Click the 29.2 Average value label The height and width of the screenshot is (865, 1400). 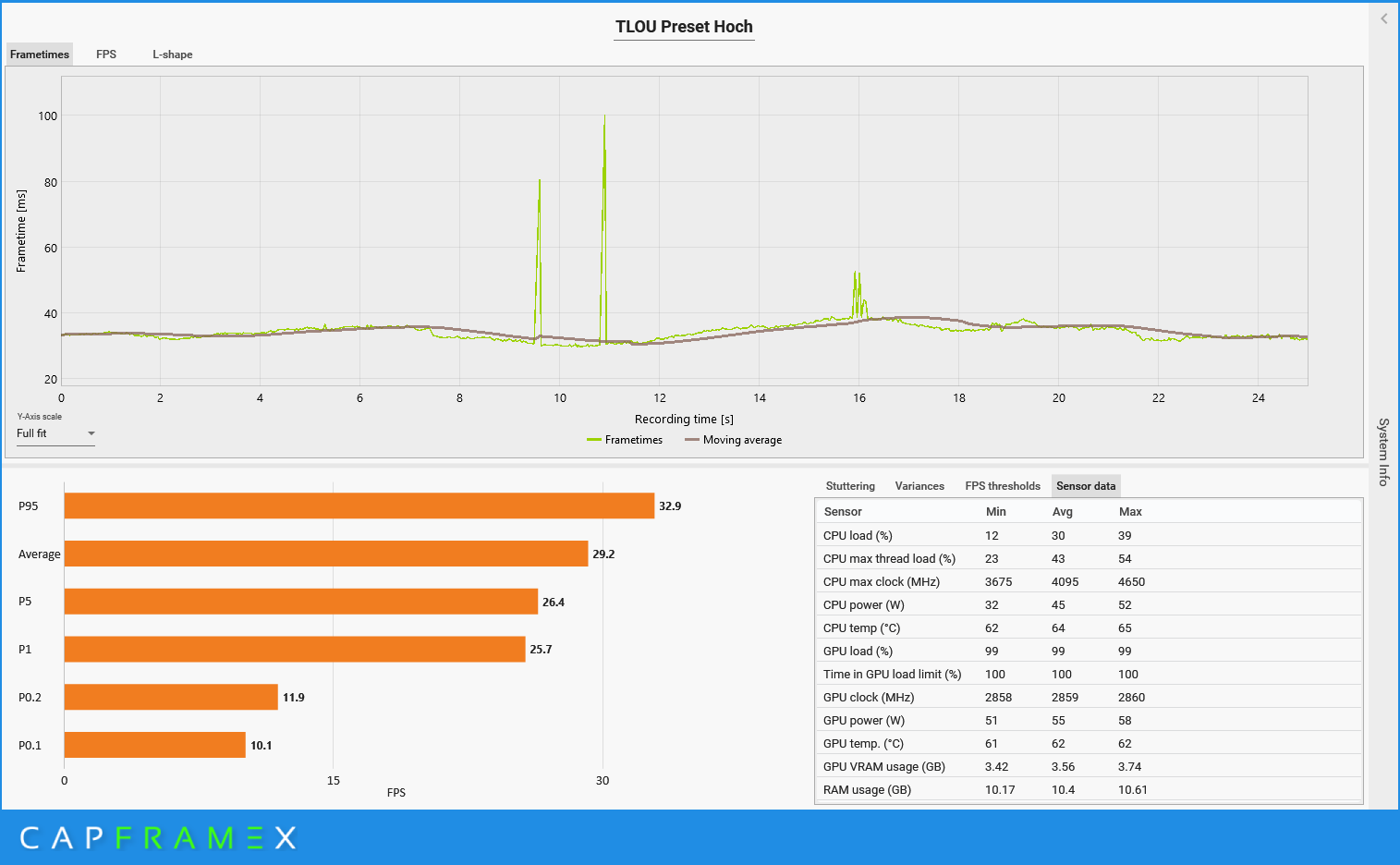pos(603,554)
